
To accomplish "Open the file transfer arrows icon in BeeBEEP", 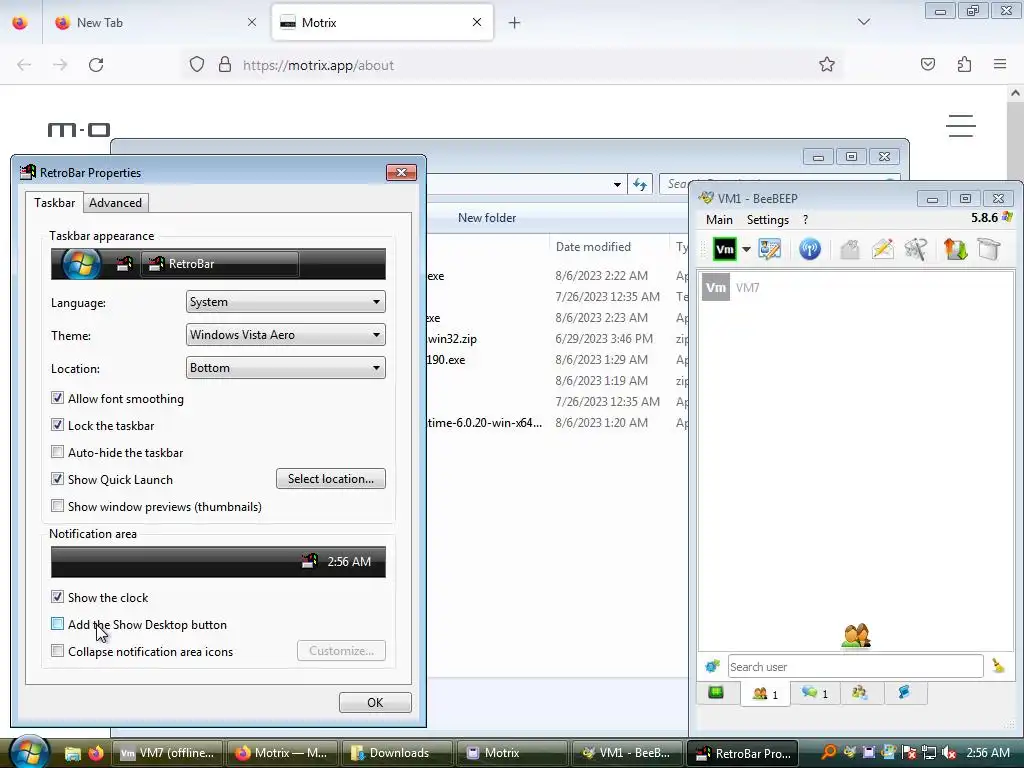I will point(955,249).
